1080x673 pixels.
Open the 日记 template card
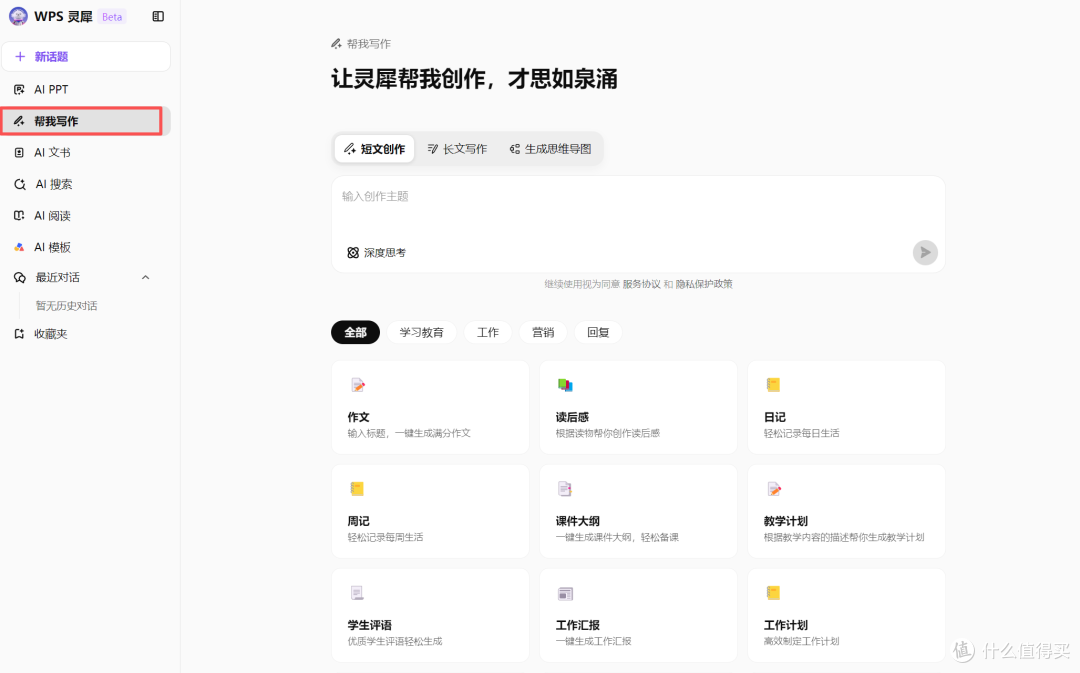pos(847,407)
